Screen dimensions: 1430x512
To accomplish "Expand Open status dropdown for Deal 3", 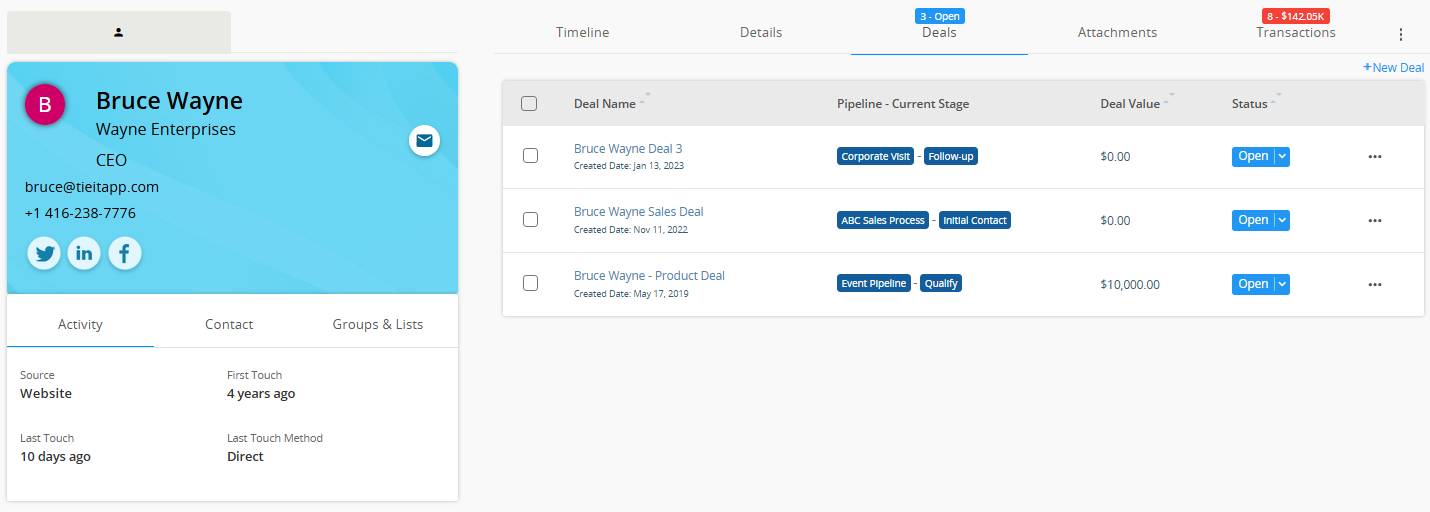I will [x=1282, y=156].
